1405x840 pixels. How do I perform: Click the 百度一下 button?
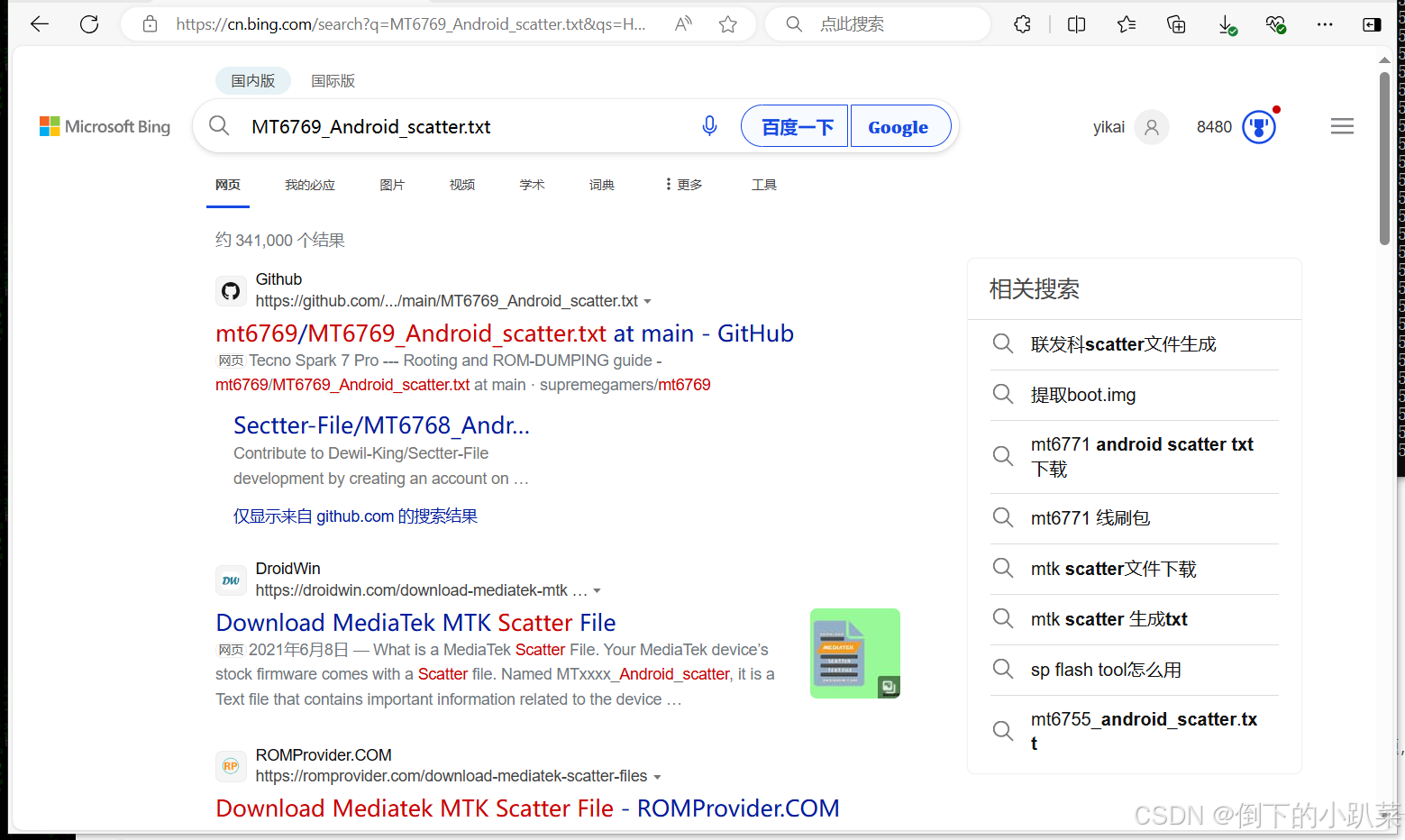[795, 126]
